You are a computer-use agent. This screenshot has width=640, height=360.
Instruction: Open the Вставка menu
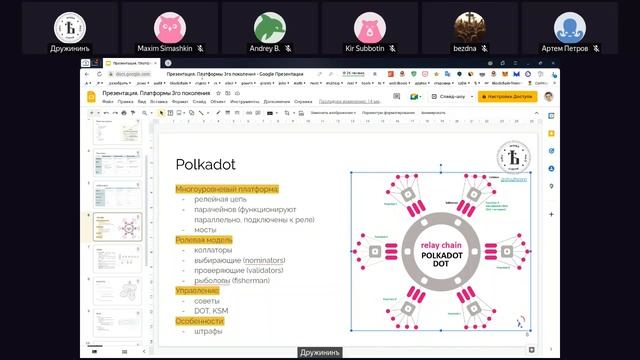[159, 102]
